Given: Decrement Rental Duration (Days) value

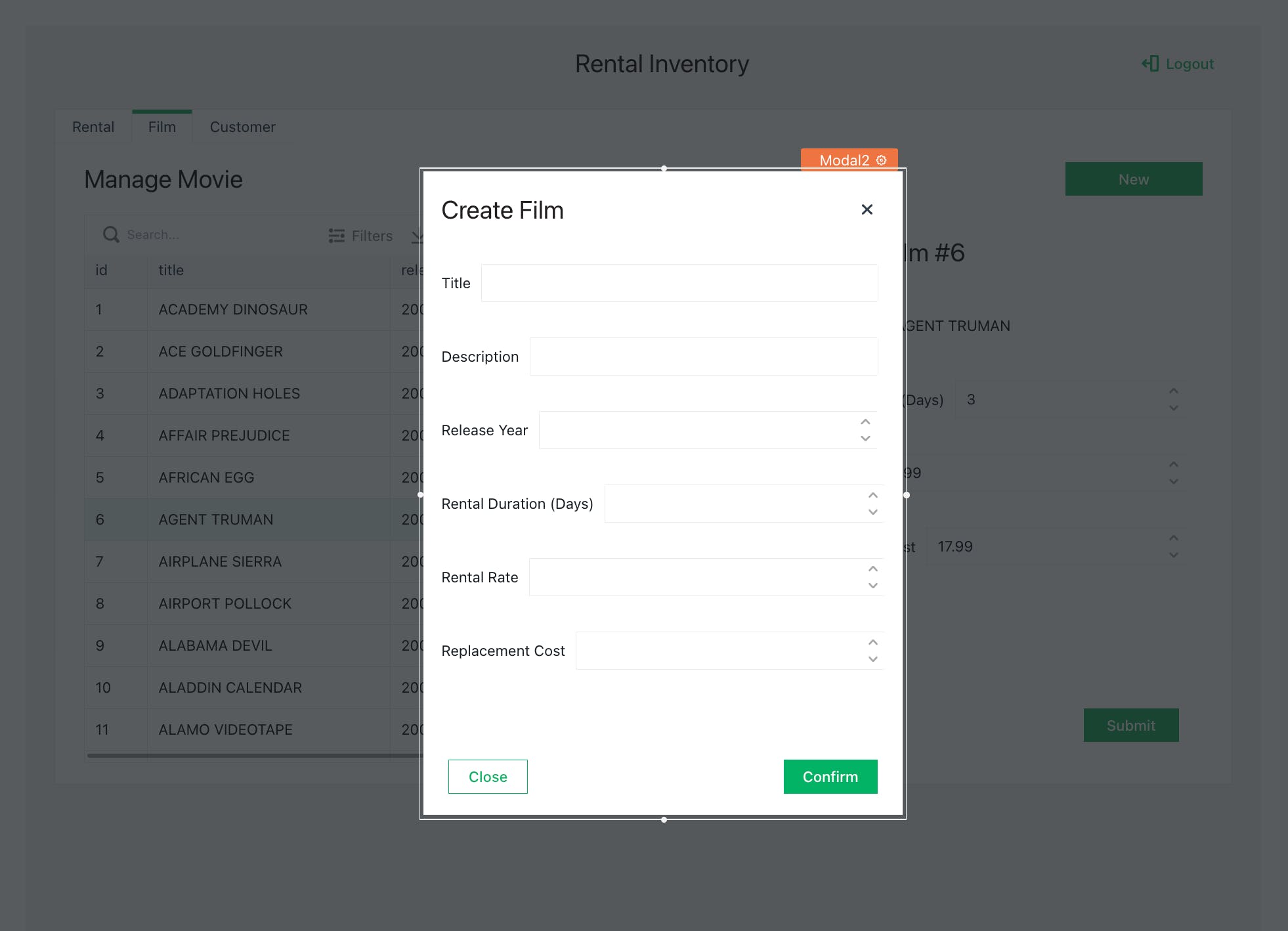Looking at the screenshot, I should click(x=872, y=512).
